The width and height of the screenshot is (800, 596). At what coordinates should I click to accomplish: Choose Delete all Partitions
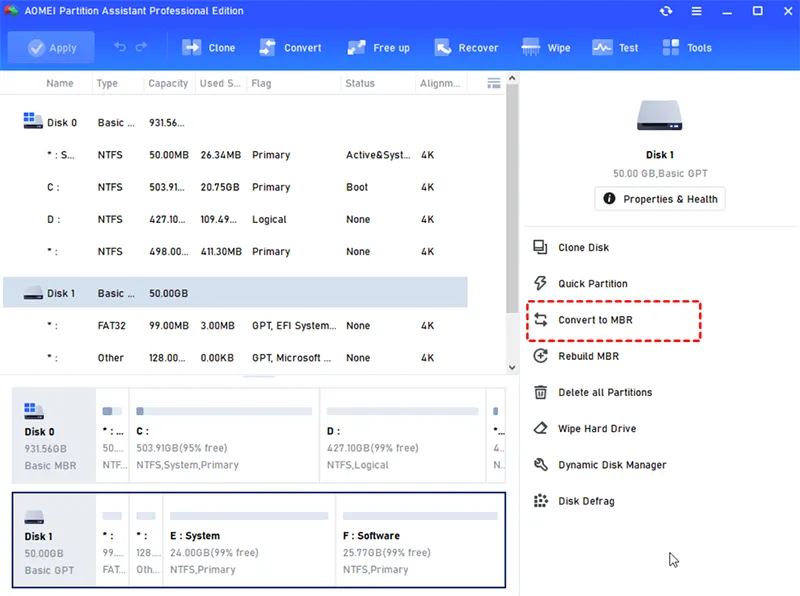coord(605,392)
